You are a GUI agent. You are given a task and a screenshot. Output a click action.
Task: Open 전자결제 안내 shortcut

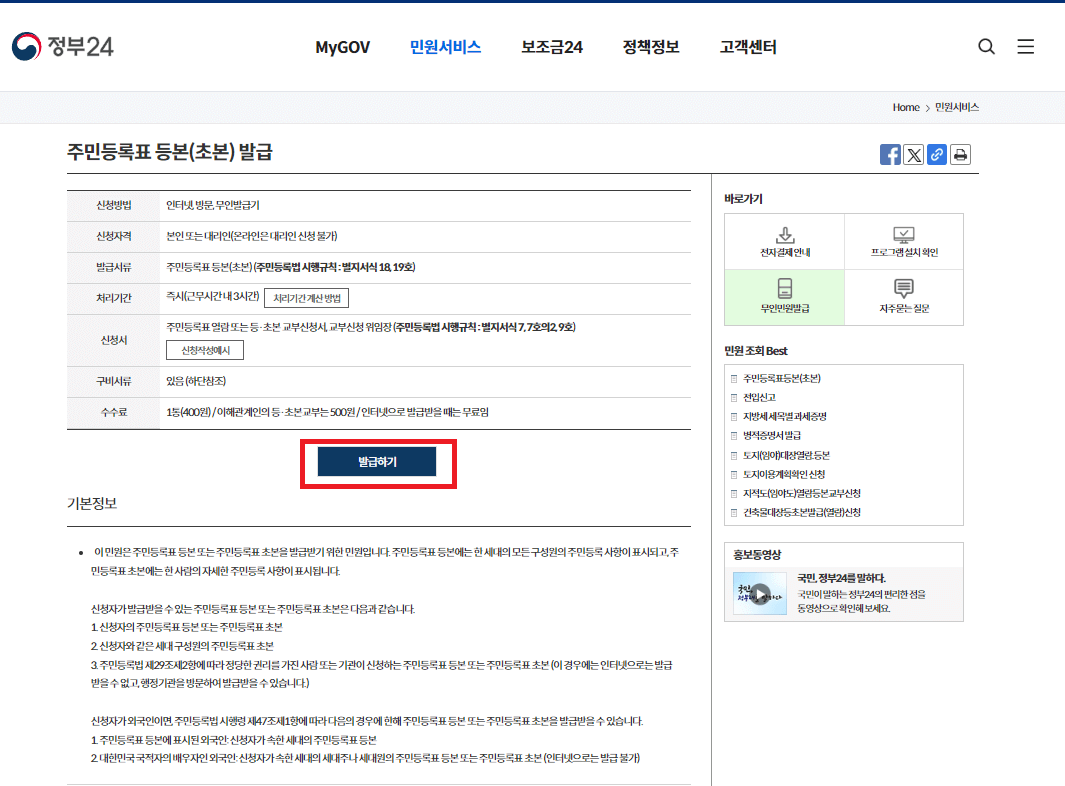[x=784, y=242]
